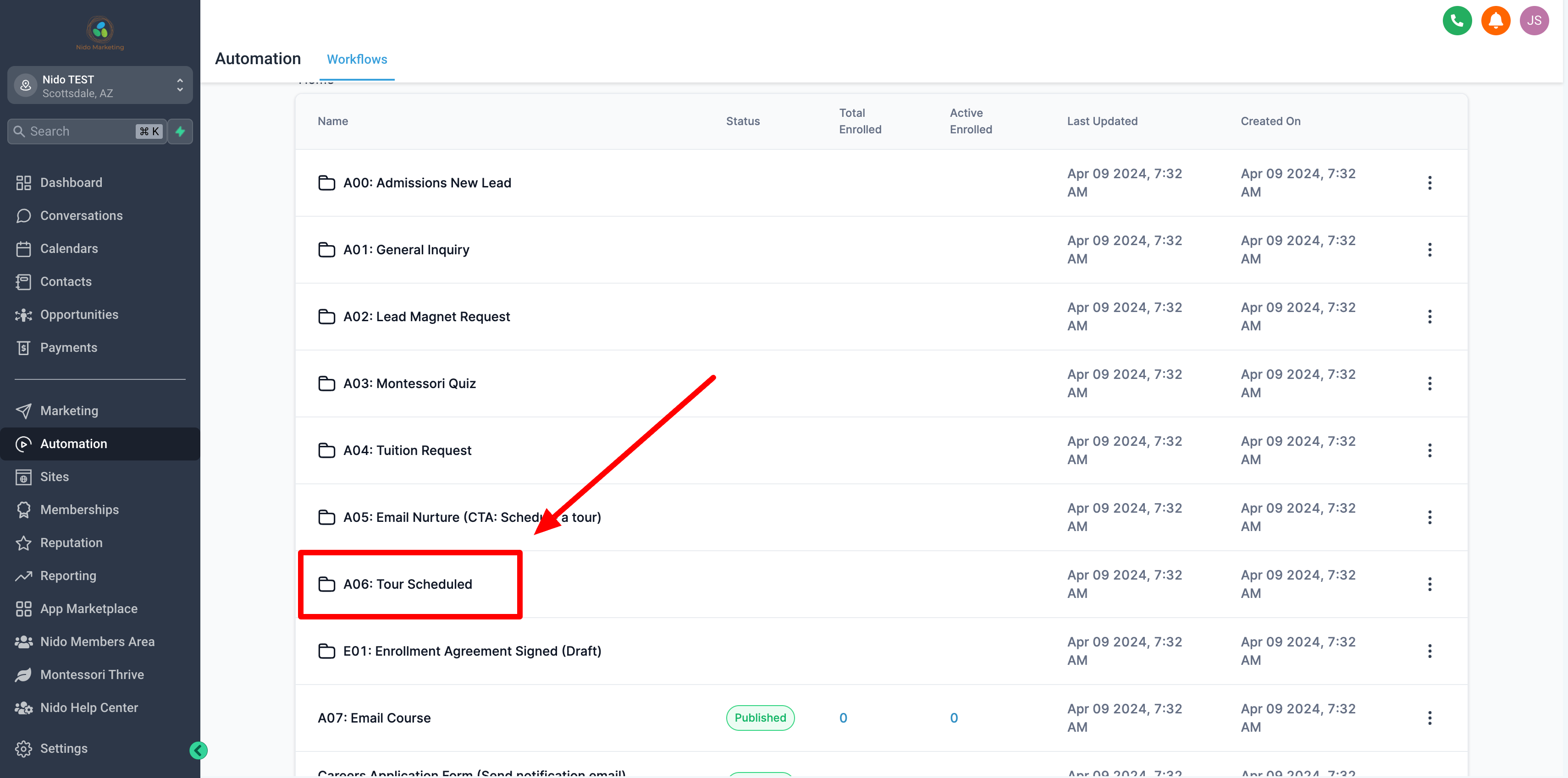Click the green phone call icon
1568x778 pixels.
point(1457,21)
